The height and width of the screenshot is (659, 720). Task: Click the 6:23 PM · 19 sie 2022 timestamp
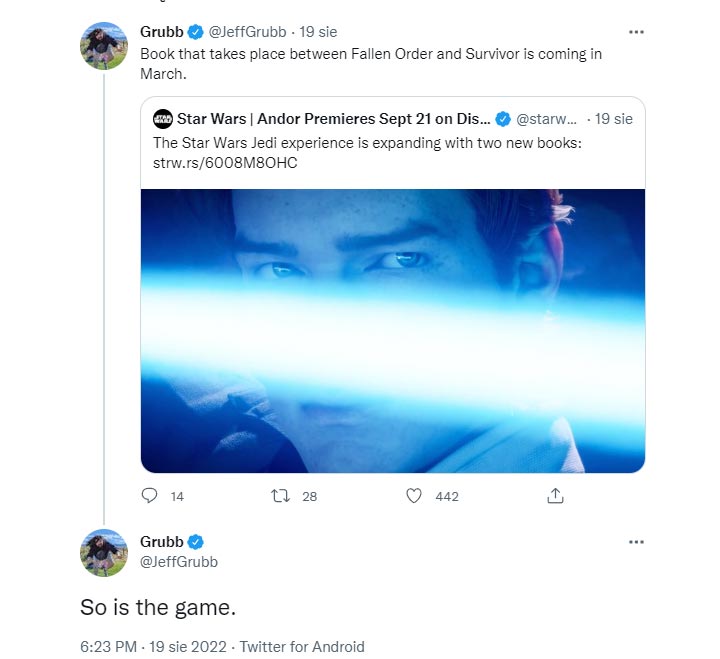pyautogui.click(x=155, y=647)
